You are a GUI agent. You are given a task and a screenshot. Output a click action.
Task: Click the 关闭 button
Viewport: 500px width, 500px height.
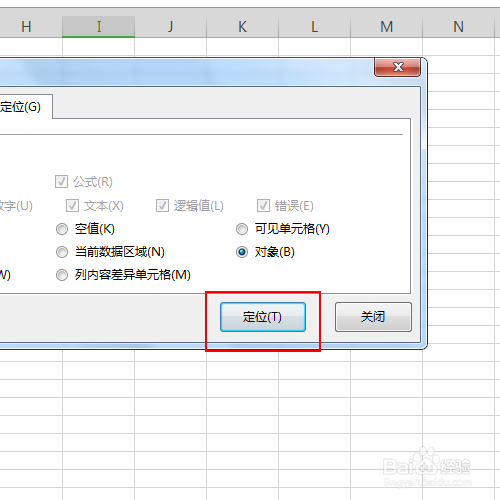pyautogui.click(x=373, y=317)
